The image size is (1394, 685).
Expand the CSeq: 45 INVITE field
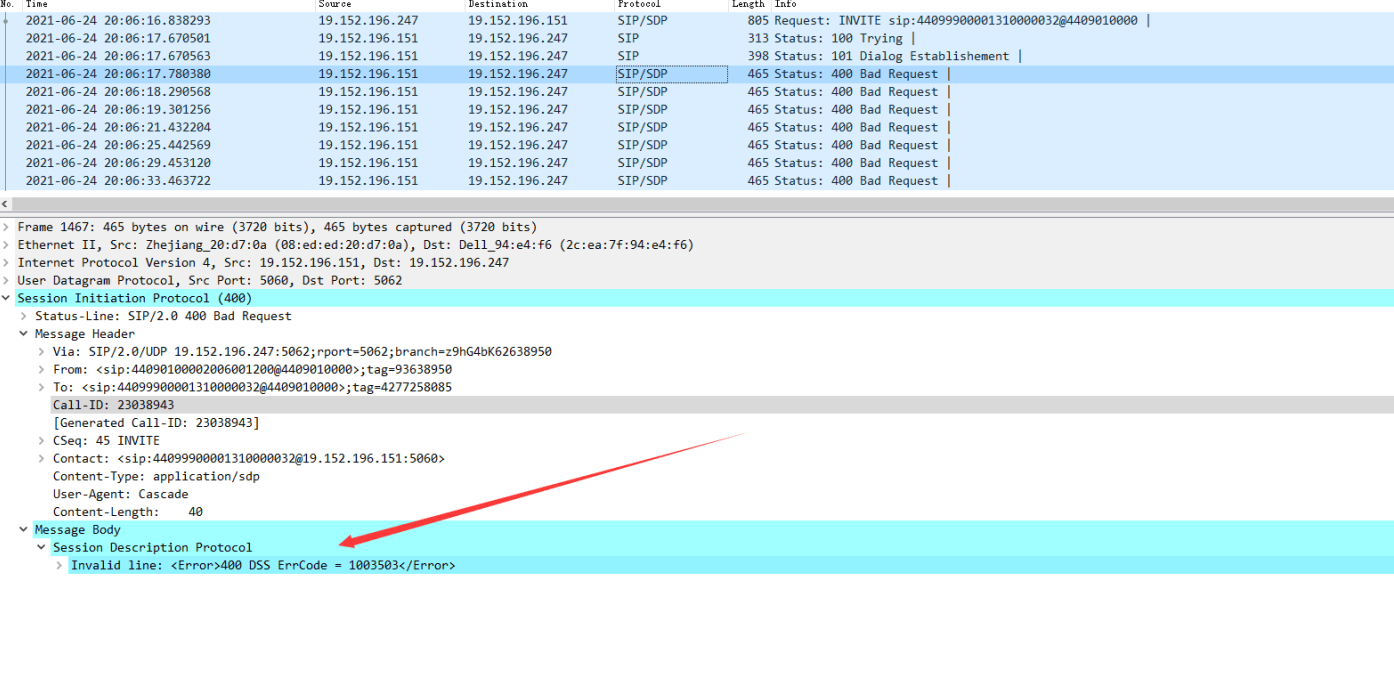coord(42,441)
